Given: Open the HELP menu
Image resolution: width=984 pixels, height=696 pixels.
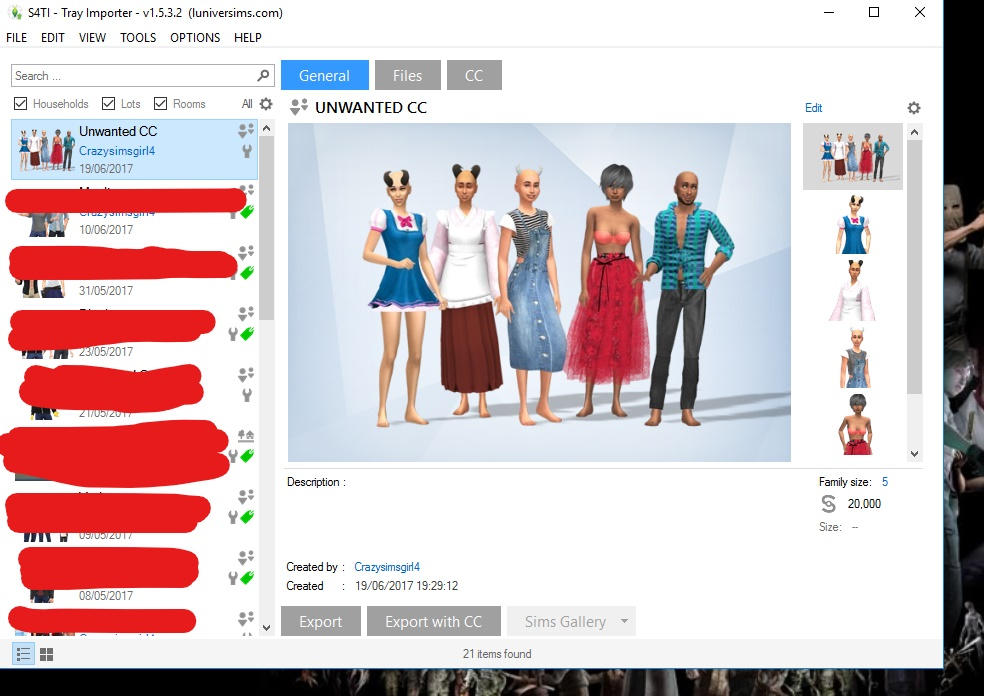Looking at the screenshot, I should click(x=248, y=38).
